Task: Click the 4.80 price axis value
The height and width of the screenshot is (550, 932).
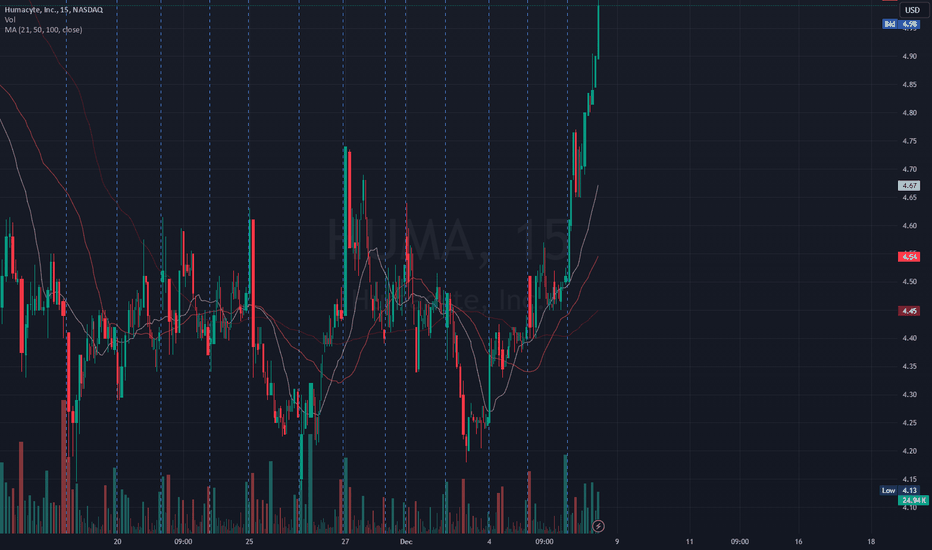Action: click(909, 113)
